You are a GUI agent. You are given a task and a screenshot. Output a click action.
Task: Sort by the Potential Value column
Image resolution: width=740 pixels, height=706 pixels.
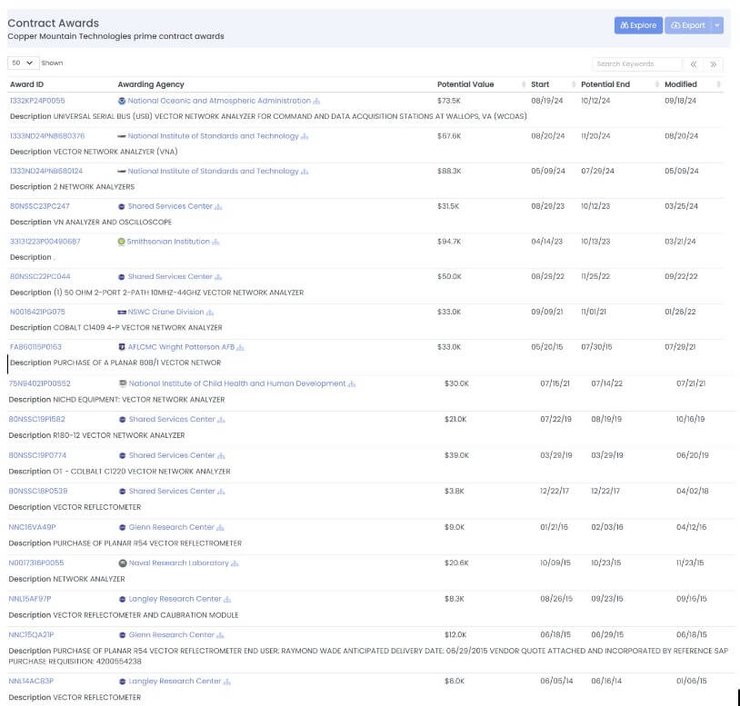(x=465, y=84)
